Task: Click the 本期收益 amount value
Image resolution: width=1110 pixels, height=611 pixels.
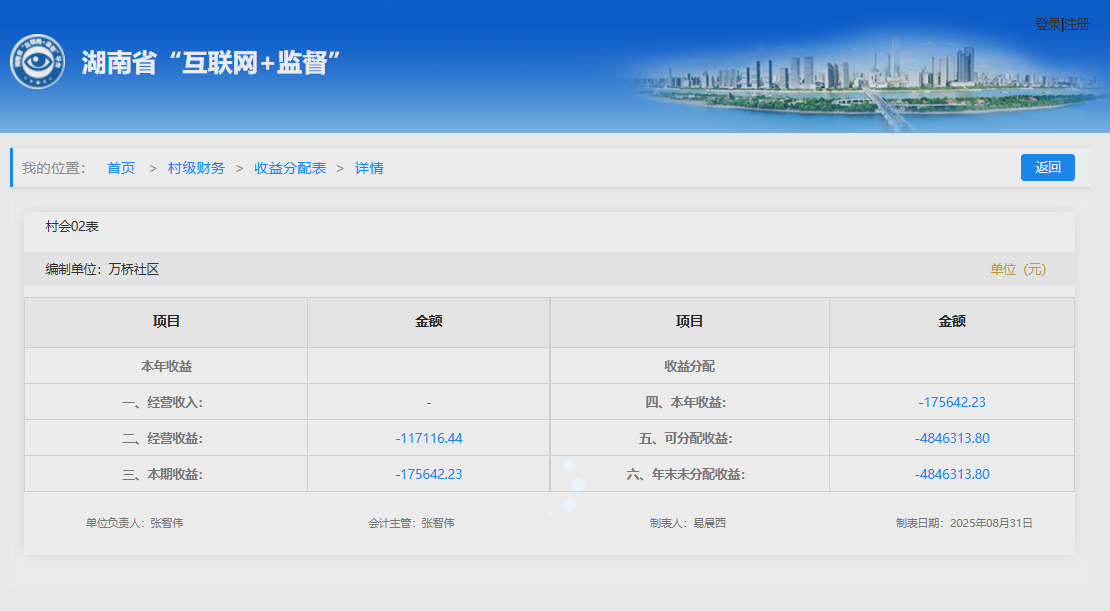Action: [428, 474]
